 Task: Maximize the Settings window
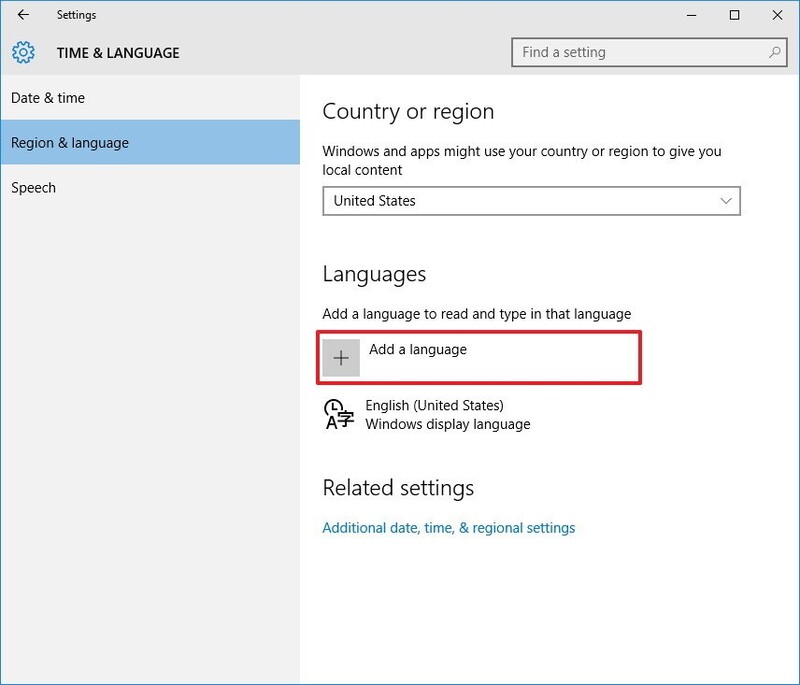click(x=734, y=15)
